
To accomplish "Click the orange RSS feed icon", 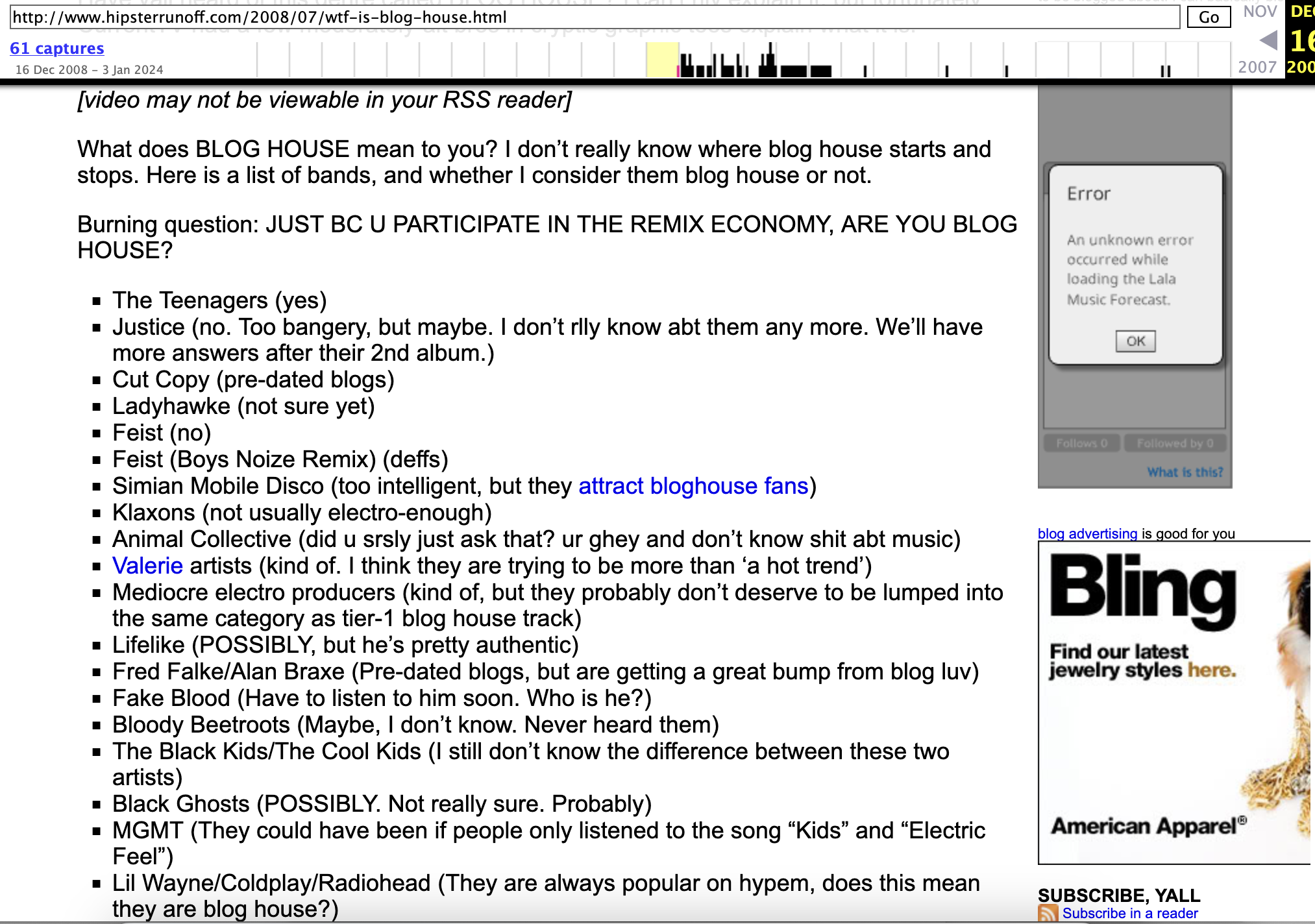I will 1048,914.
